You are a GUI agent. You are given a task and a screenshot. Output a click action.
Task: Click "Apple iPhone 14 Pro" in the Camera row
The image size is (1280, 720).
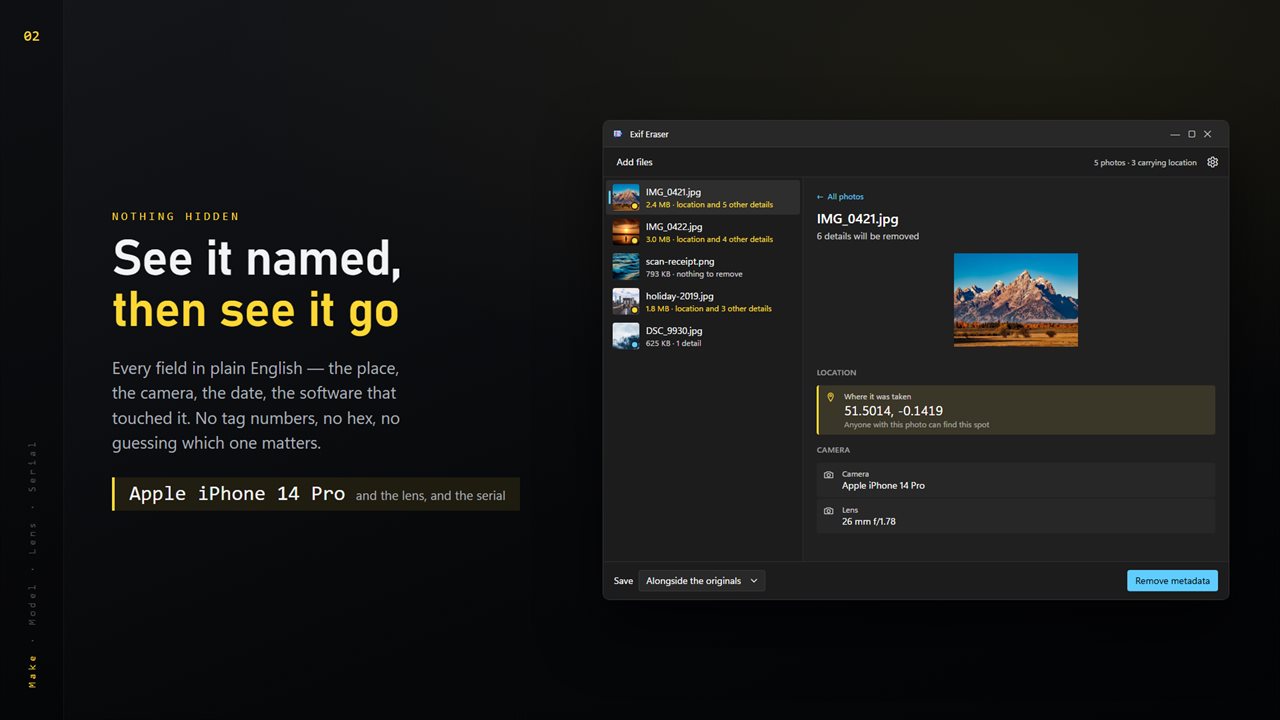883,486
